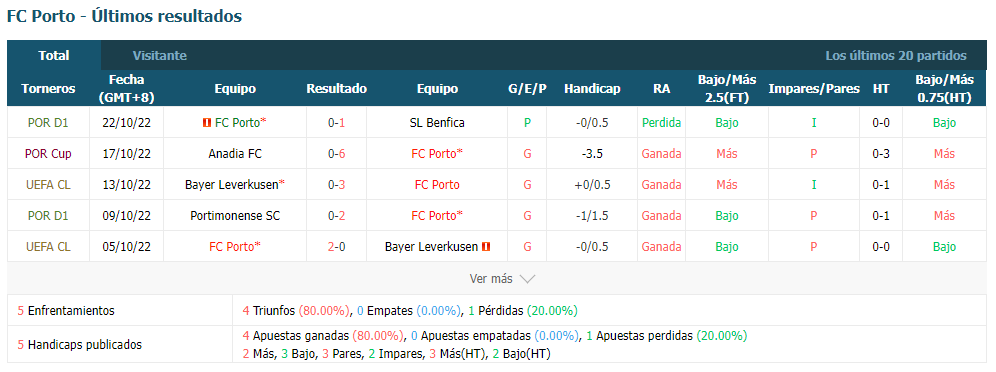Click the 0-3 score against Bayer Leverkusen
Image resolution: width=996 pixels, height=372 pixels.
[x=337, y=185]
